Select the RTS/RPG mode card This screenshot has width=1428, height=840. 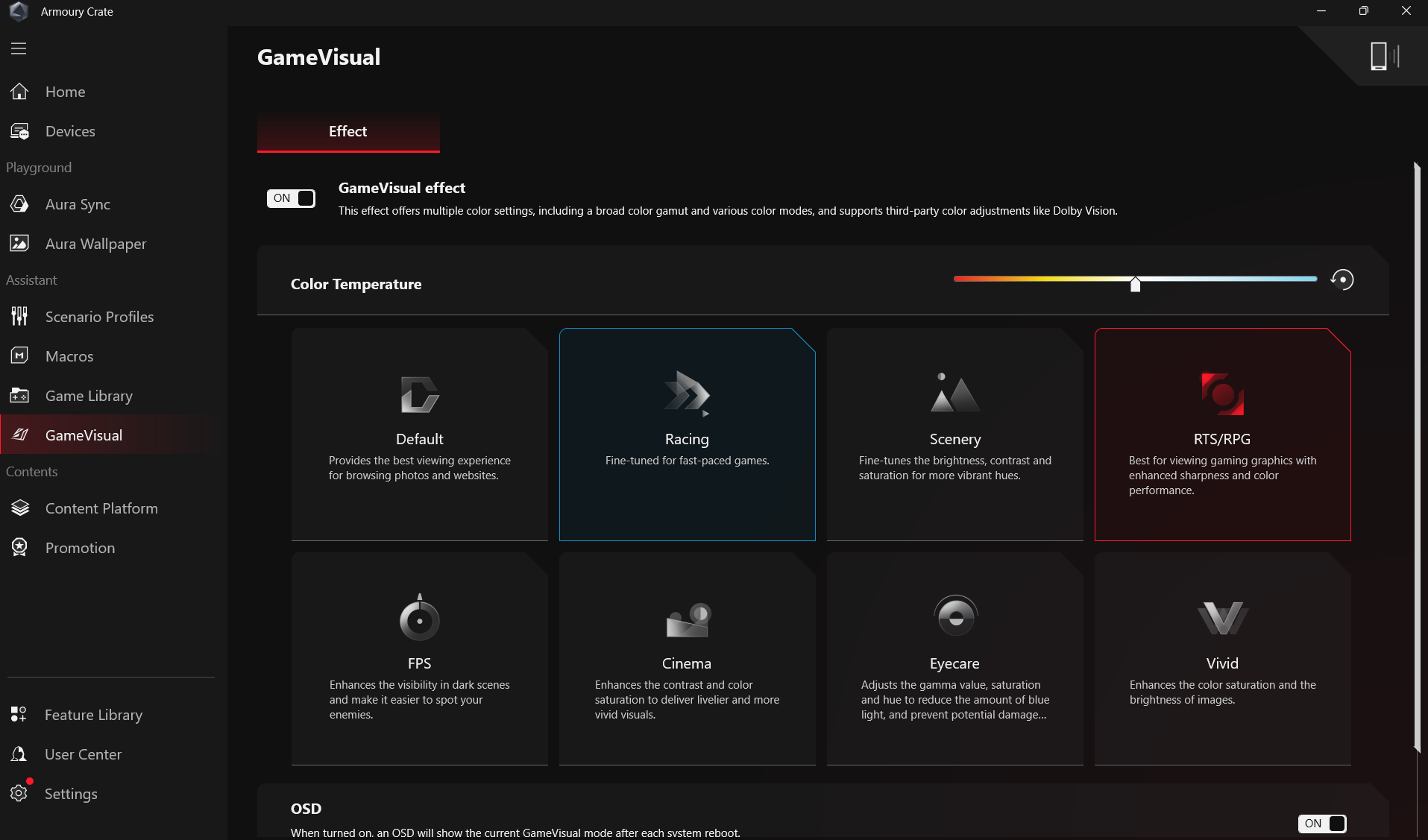(1222, 435)
